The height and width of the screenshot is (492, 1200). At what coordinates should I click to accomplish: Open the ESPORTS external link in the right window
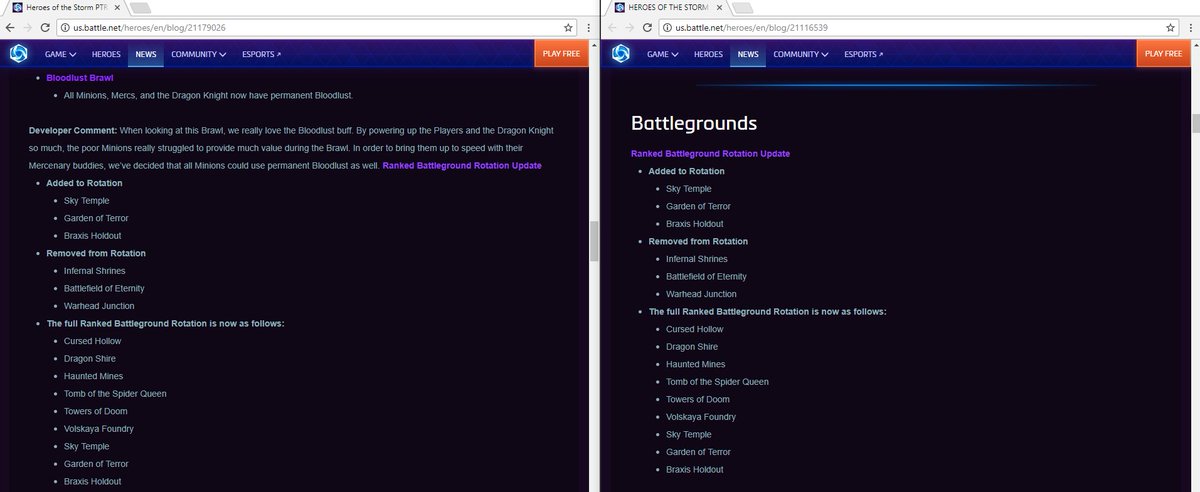(864, 53)
